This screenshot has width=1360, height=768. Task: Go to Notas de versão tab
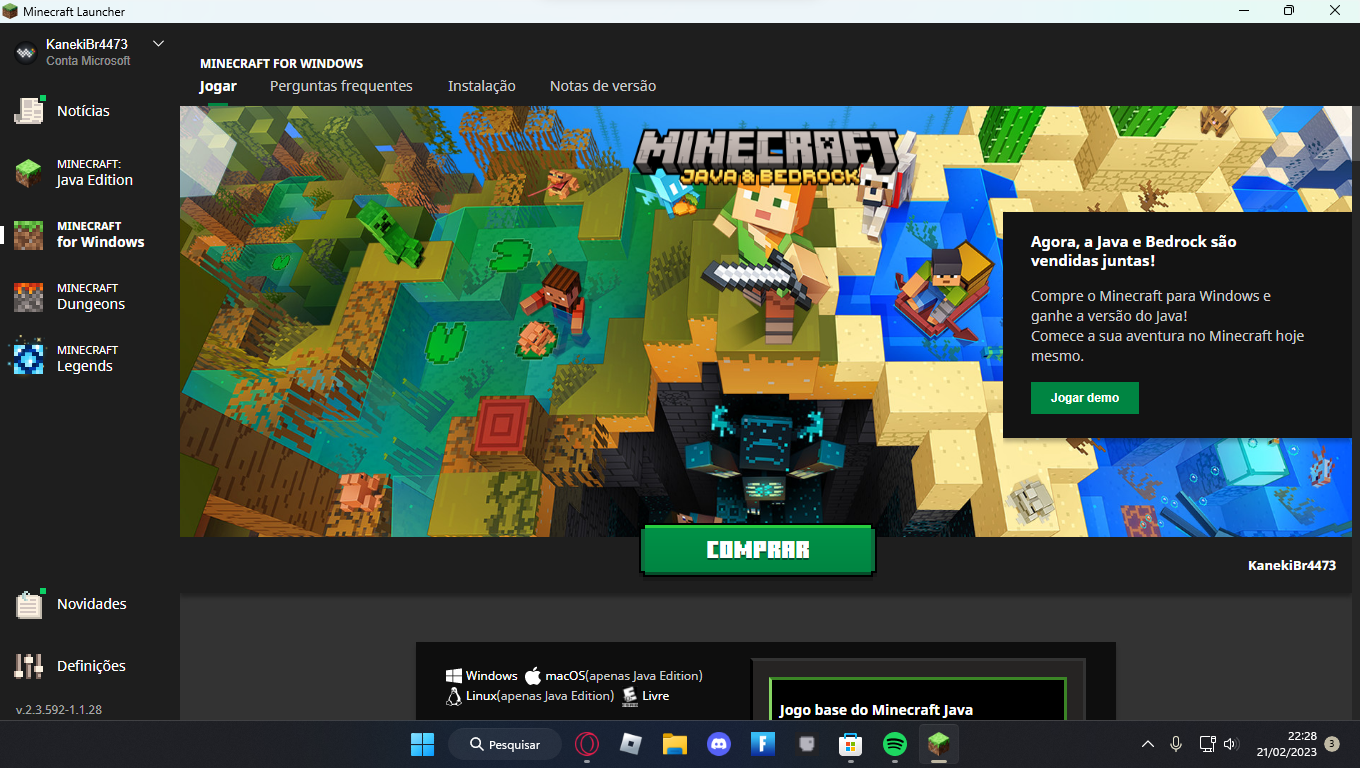click(x=603, y=86)
